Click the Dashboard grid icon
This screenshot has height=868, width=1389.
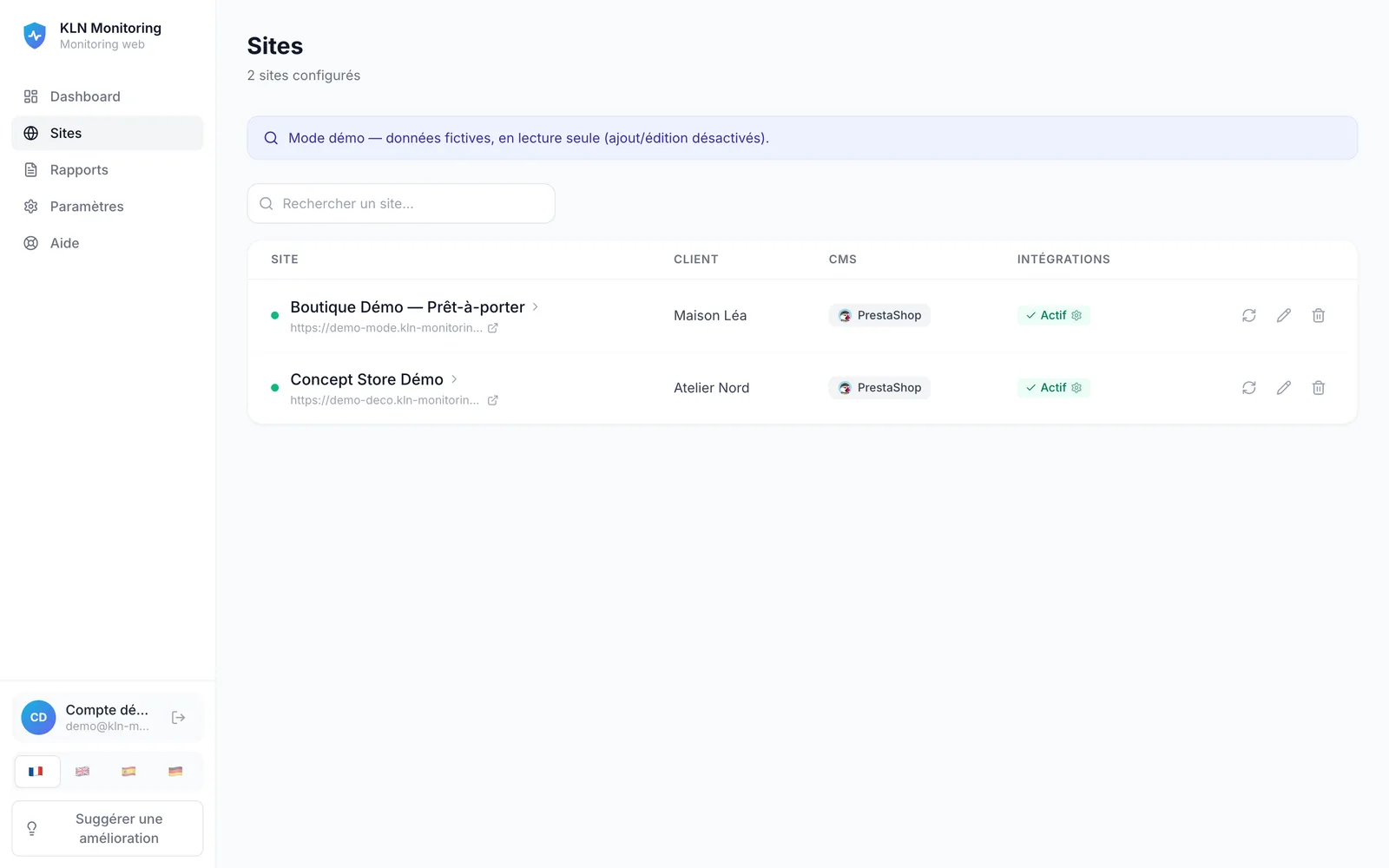pos(31,96)
